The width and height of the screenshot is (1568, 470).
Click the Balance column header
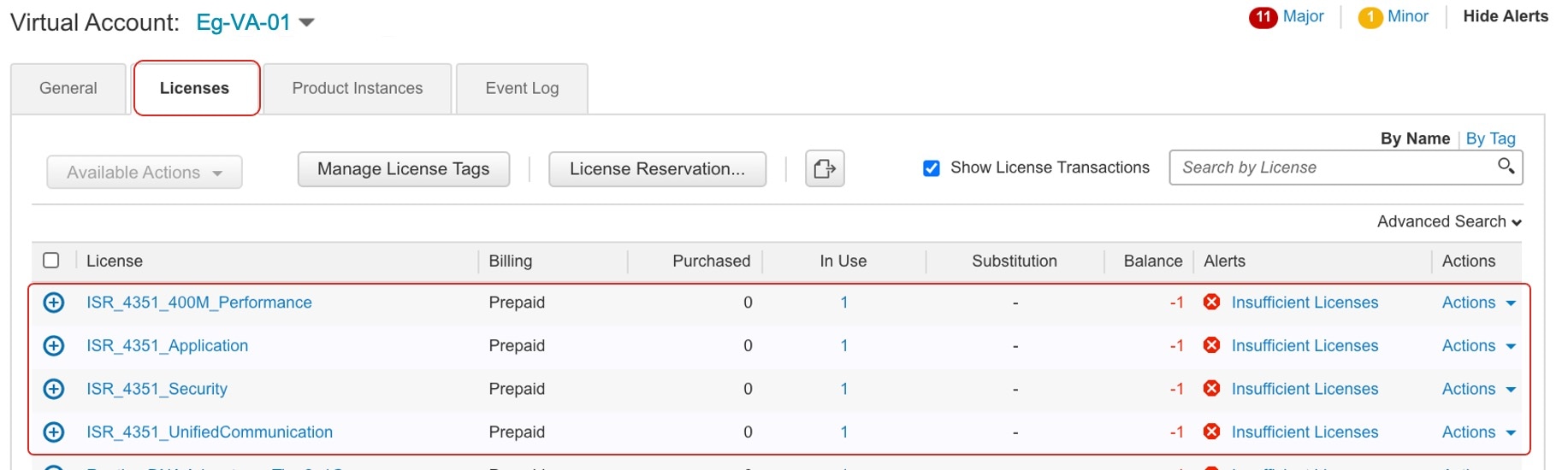(1153, 261)
